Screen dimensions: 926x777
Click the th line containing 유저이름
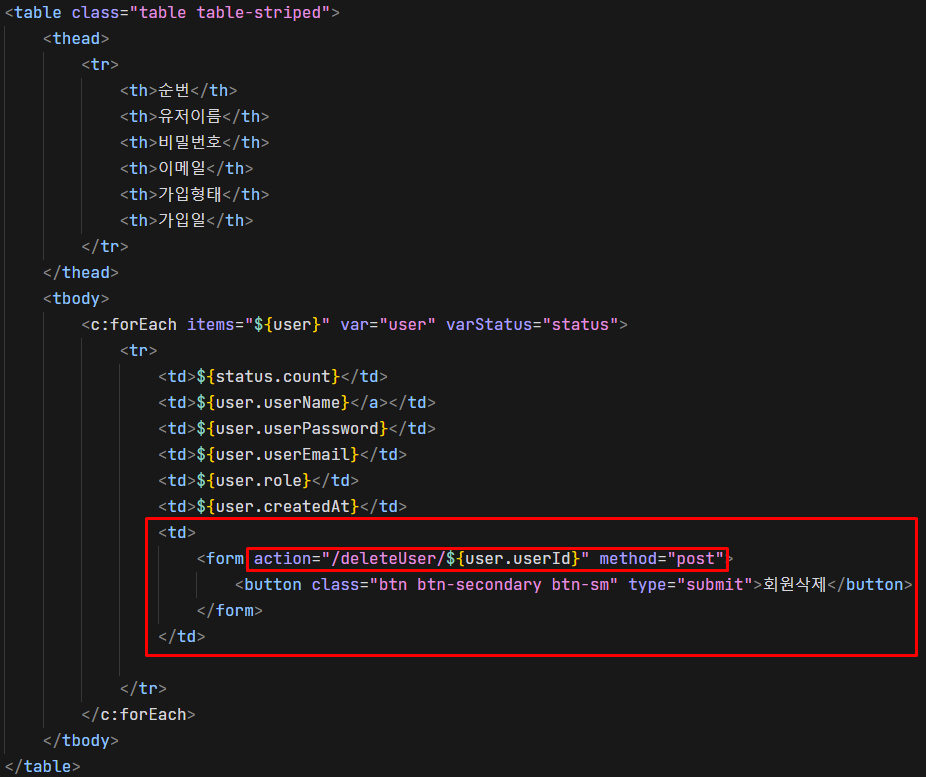(x=194, y=116)
